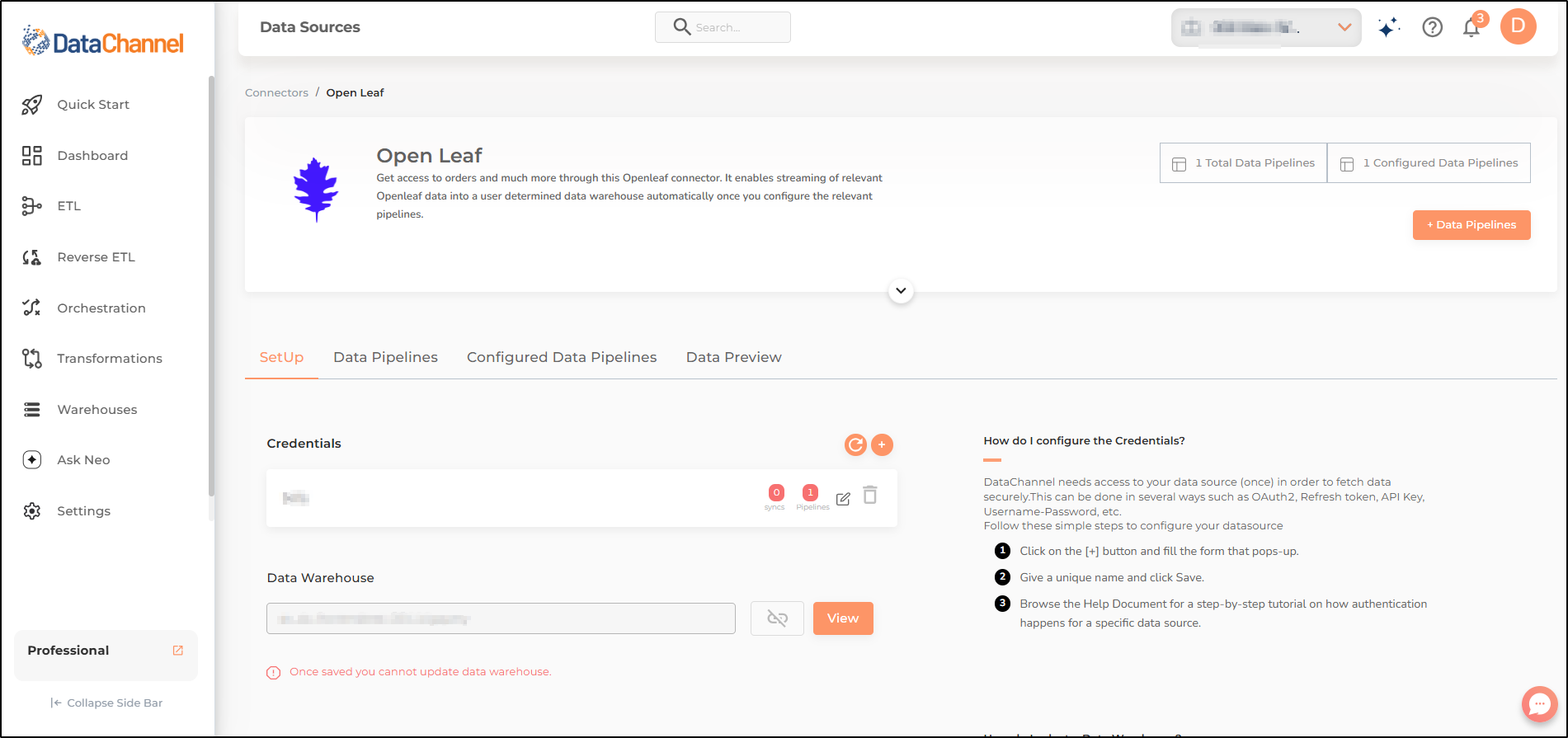1568x738 pixels.
Task: Click the sidebar scrollbar
Action: coord(211,285)
